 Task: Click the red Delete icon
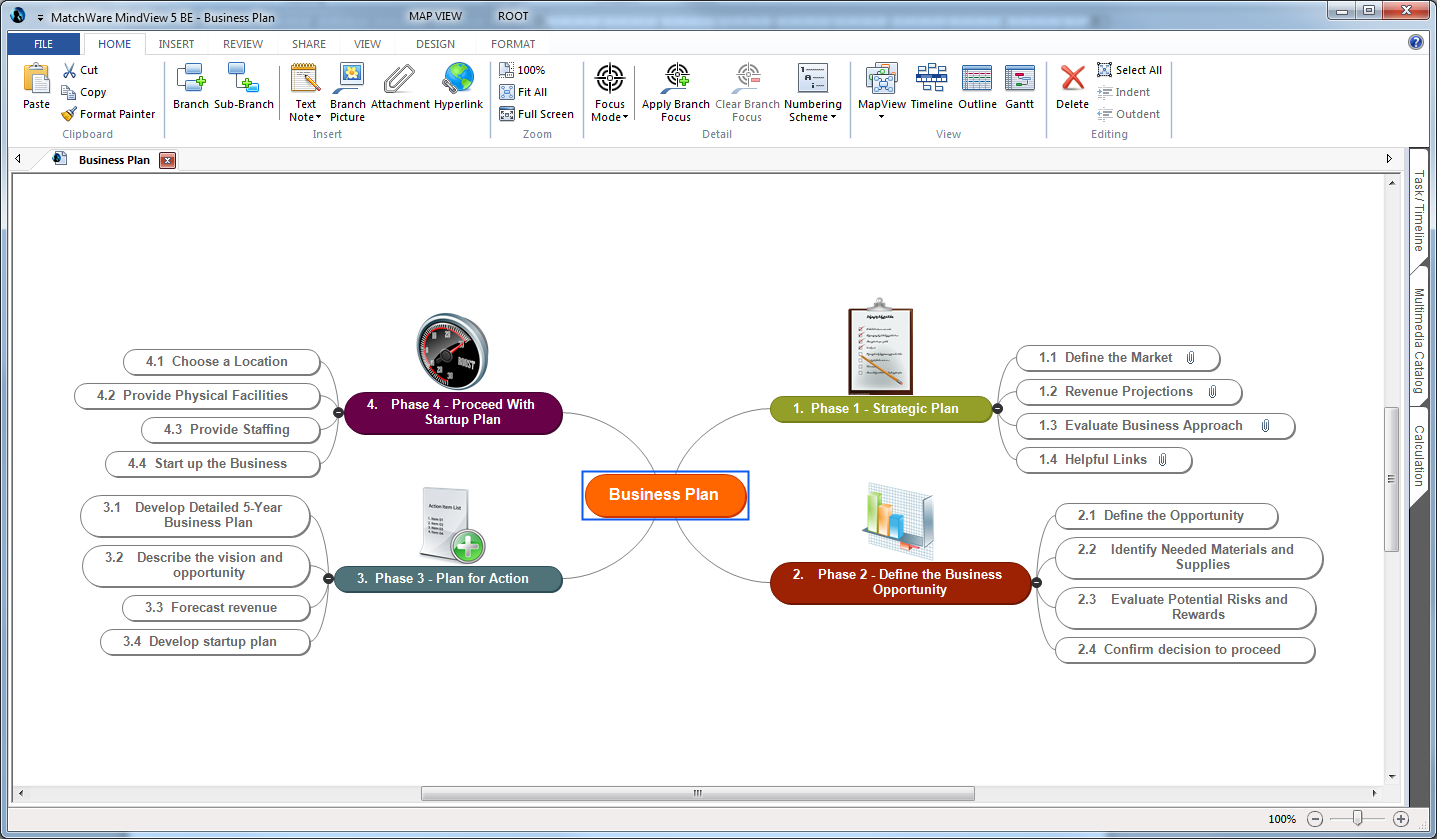(1072, 80)
